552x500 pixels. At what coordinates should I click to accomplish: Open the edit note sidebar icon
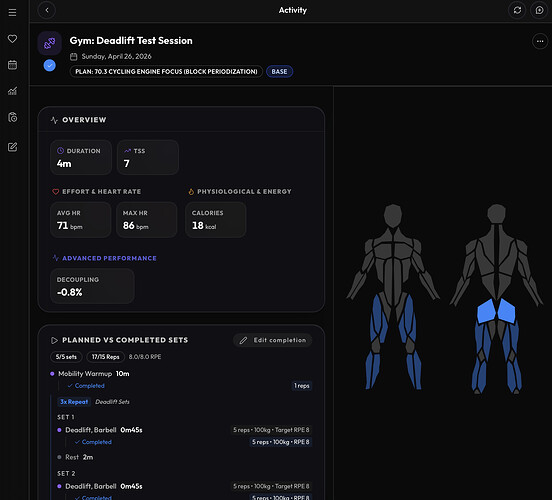coord(12,147)
